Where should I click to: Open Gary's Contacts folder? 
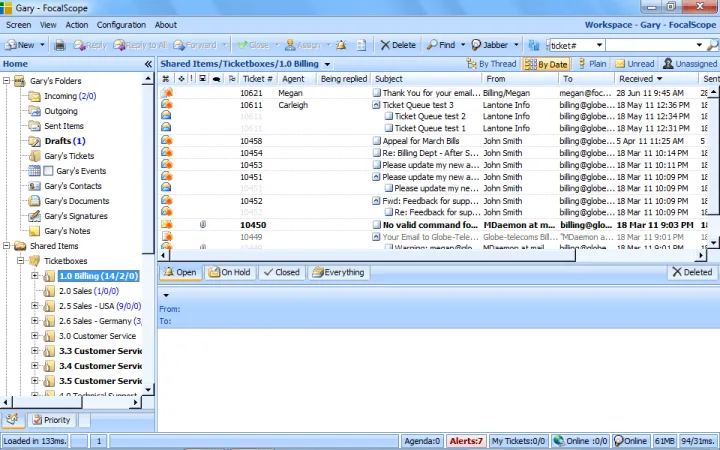[72, 186]
